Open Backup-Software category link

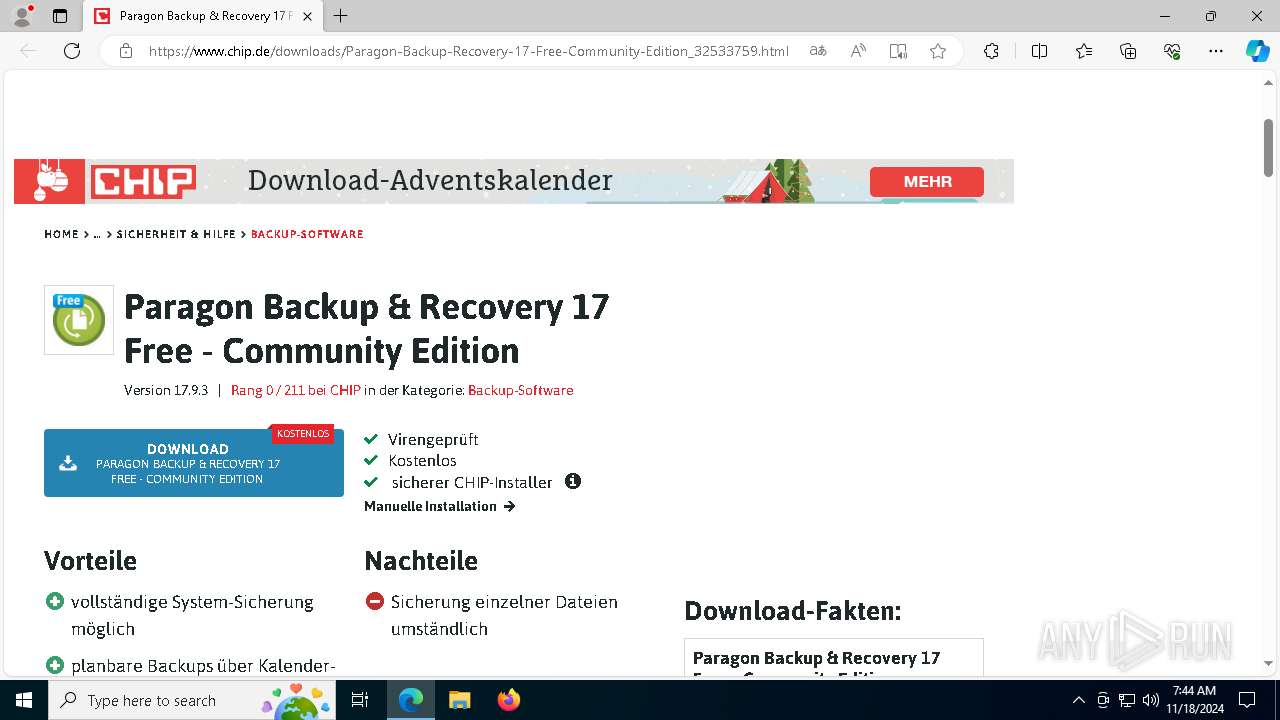tap(520, 390)
